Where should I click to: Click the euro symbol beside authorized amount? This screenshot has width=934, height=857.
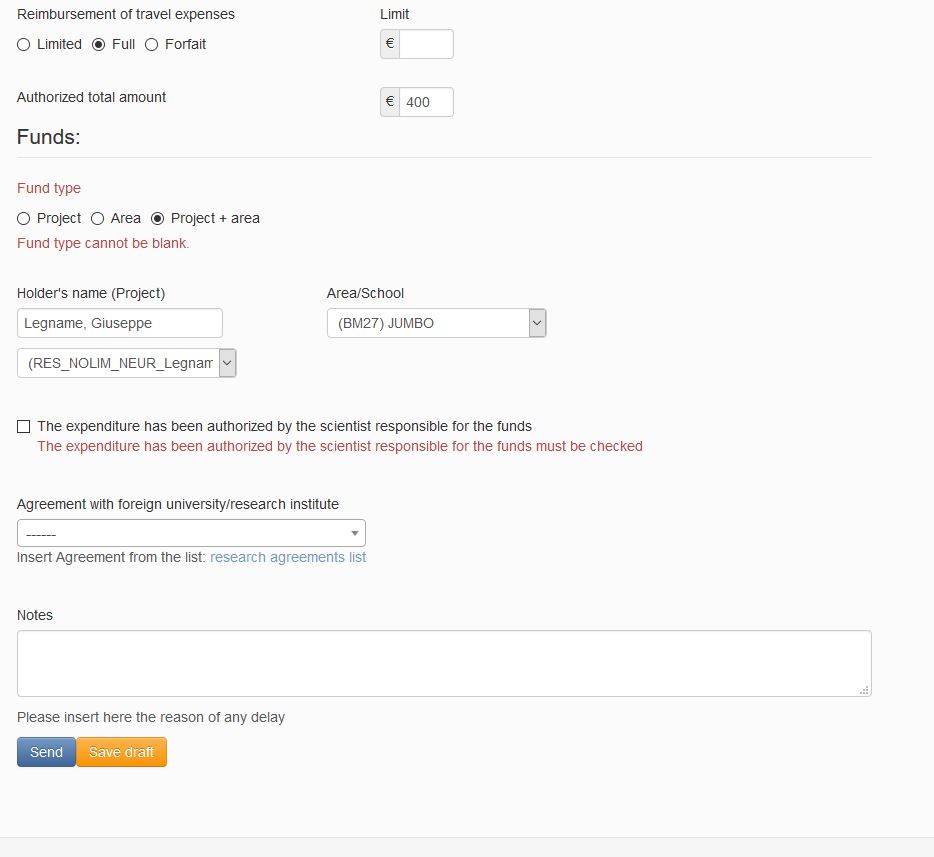tap(390, 102)
